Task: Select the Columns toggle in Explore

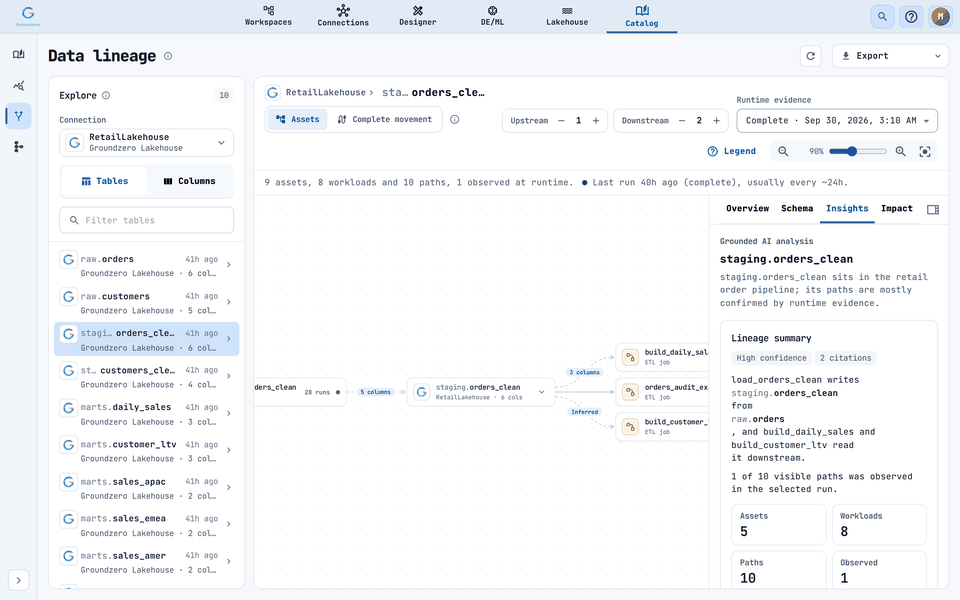Action: (x=190, y=181)
